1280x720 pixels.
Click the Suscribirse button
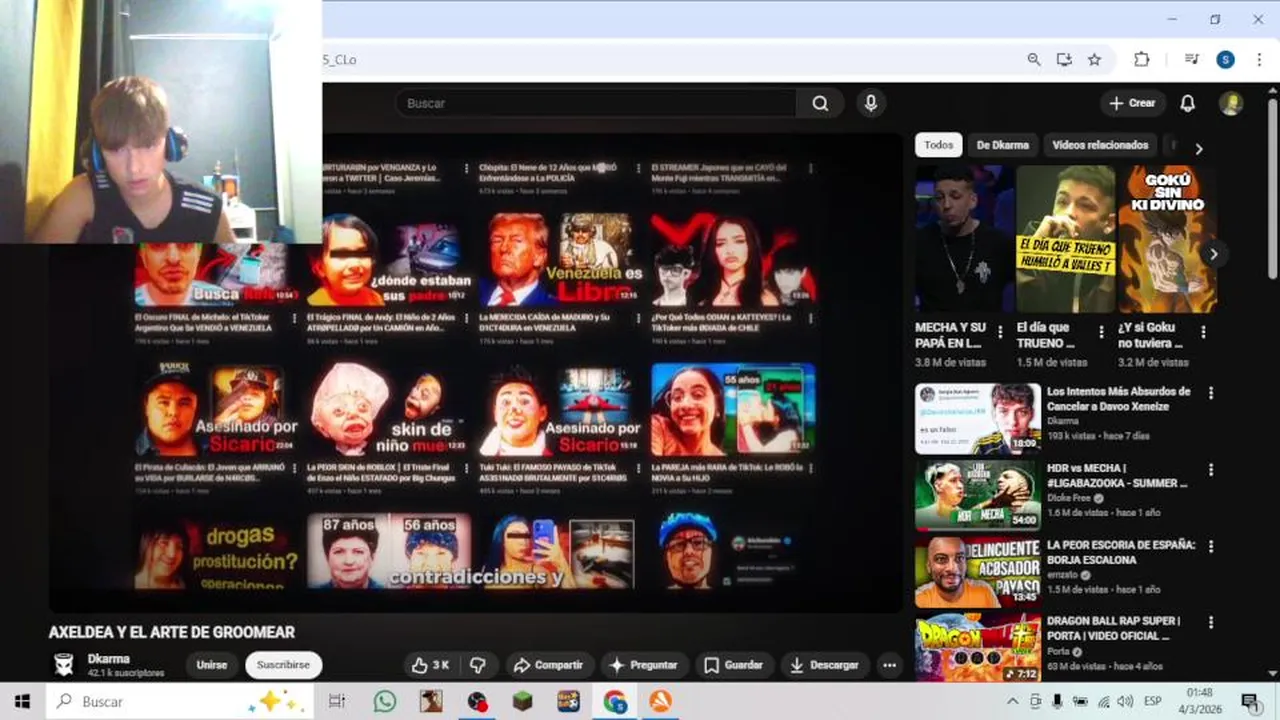point(283,665)
